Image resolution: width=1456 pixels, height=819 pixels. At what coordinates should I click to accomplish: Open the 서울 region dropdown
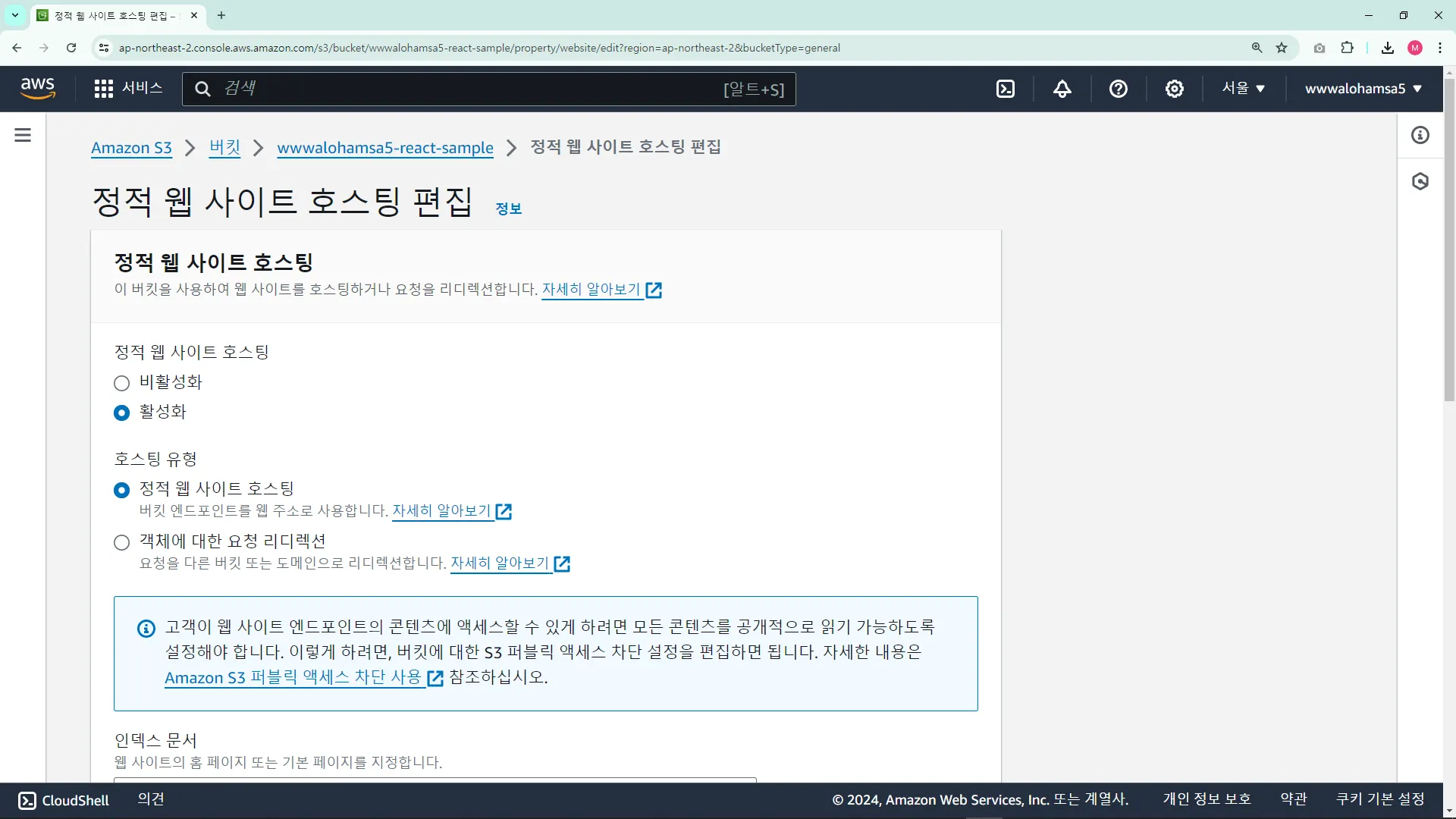1243,89
